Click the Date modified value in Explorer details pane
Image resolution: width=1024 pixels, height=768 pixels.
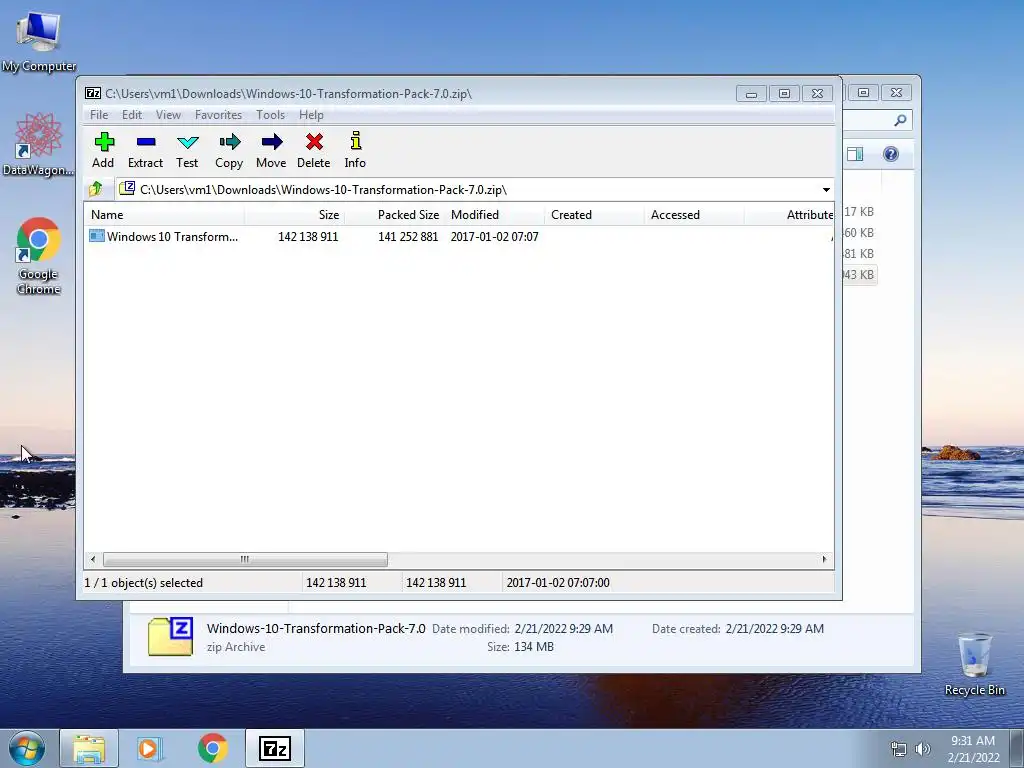pyautogui.click(x=564, y=629)
